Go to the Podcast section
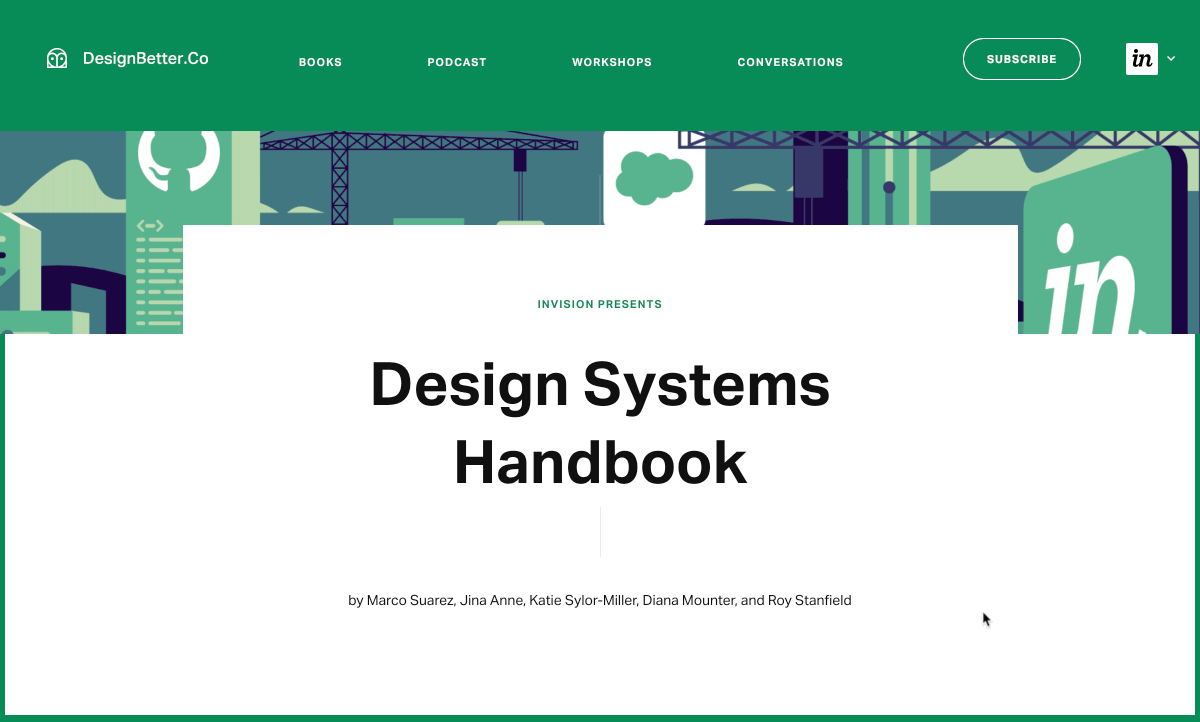This screenshot has width=1200, height=722. (457, 62)
